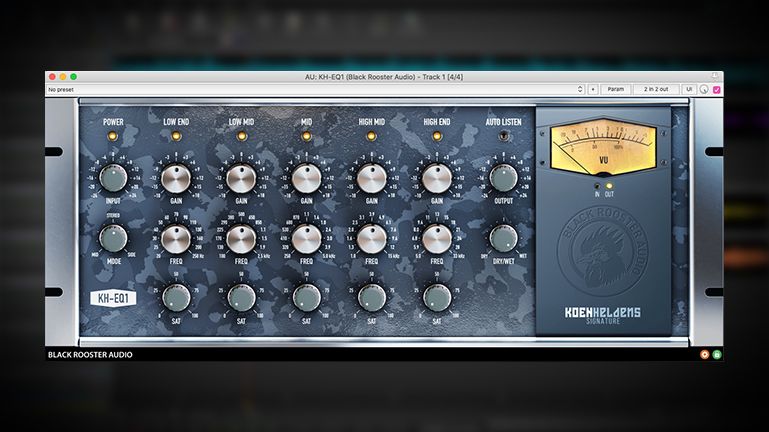Screen dimensions: 769x432
Task: Click the Koen Heldens Signature logo
Action: click(602, 315)
